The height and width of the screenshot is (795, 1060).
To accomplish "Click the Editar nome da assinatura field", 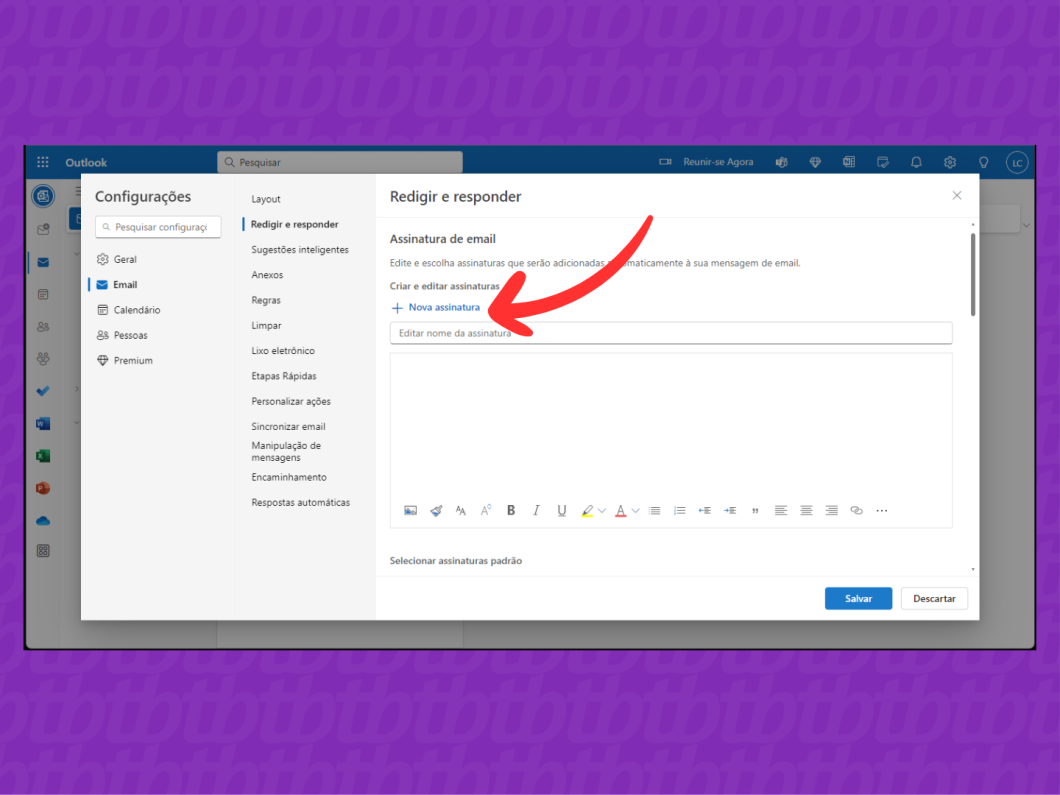I will click(x=670, y=333).
